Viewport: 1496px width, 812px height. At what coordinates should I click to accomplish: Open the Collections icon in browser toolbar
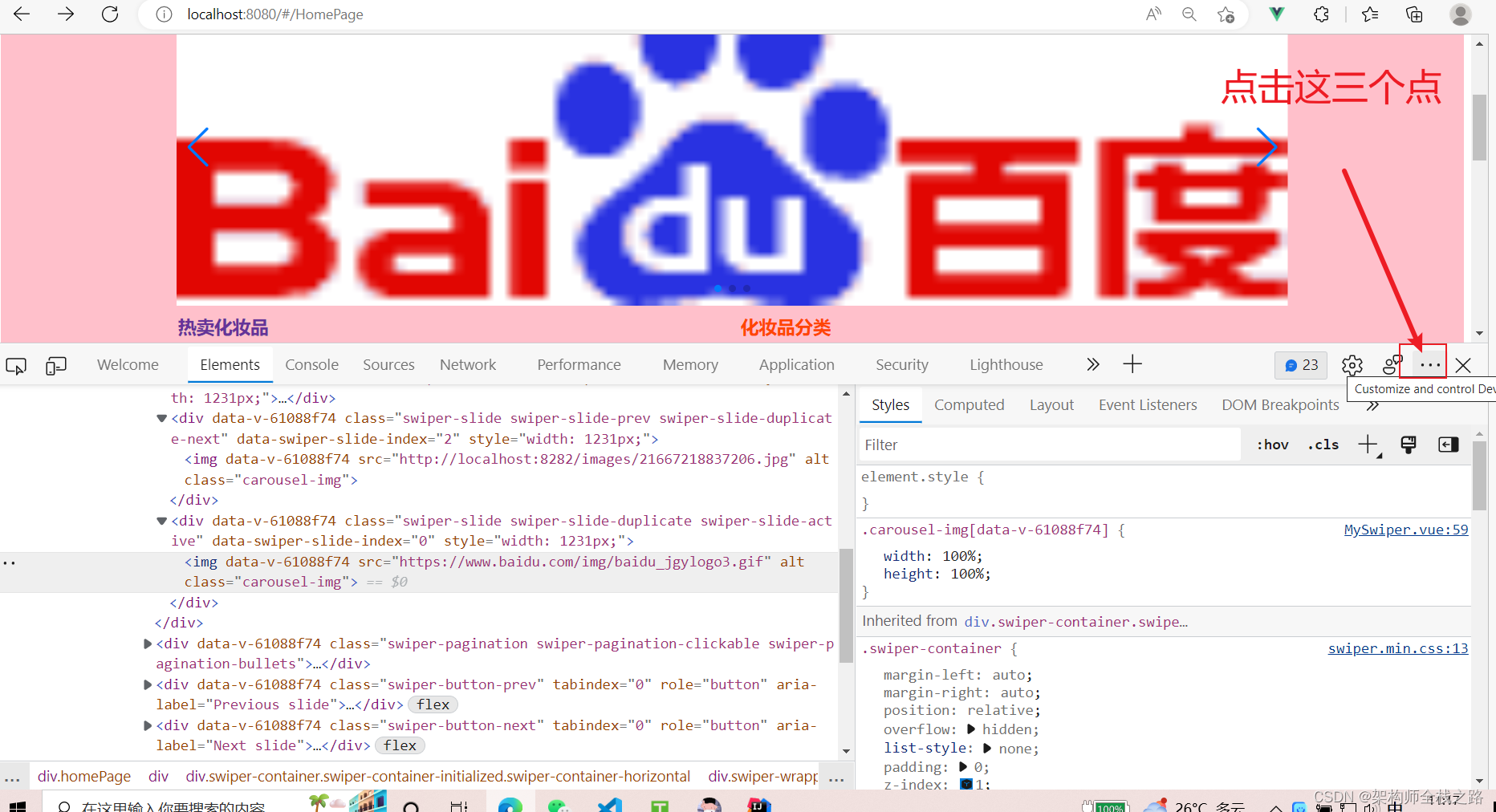pos(1414,14)
